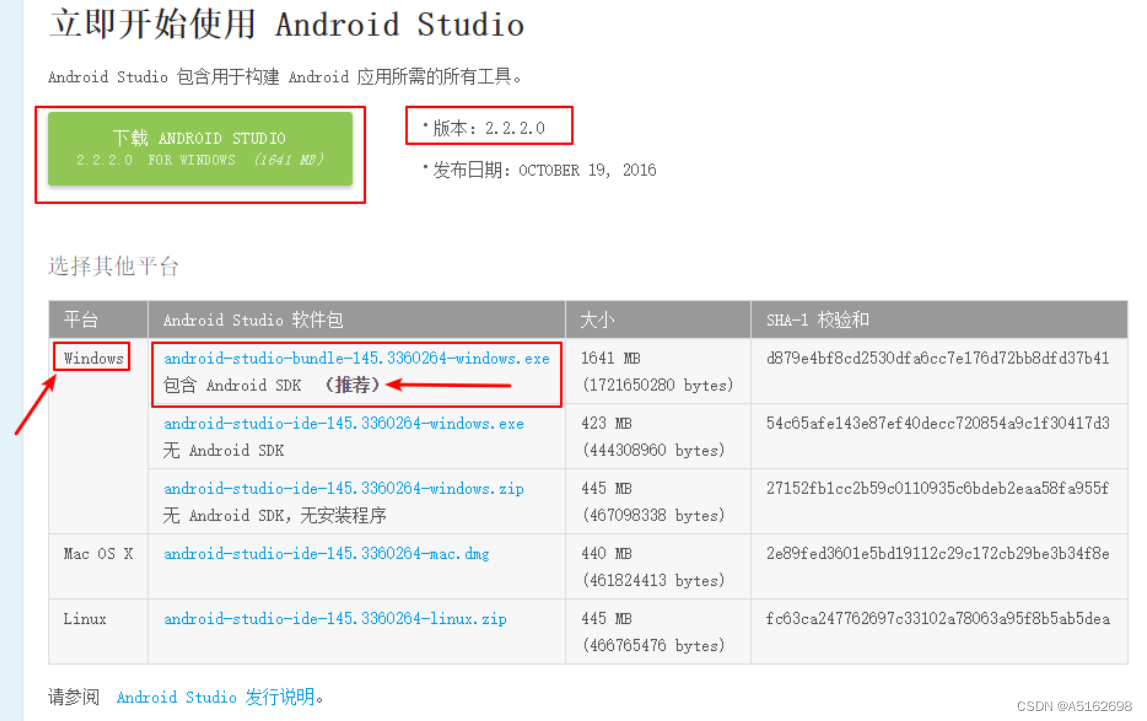Select checksum d879e4bf8cd2530dfa6cc7e176d72bb8dfd37b41

(x=938, y=358)
